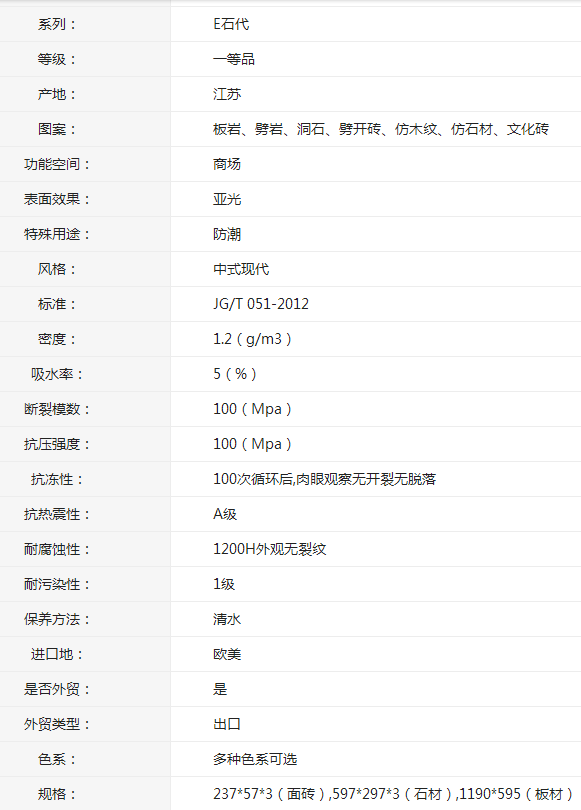Select the 清水 maintenance method value
Screen dimensions: 581x810
coord(227,619)
